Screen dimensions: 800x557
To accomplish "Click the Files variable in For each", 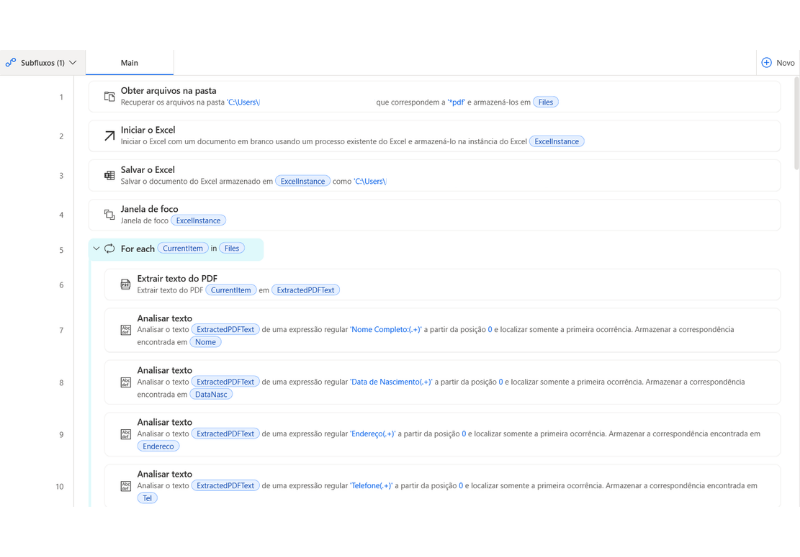I will pos(232,248).
